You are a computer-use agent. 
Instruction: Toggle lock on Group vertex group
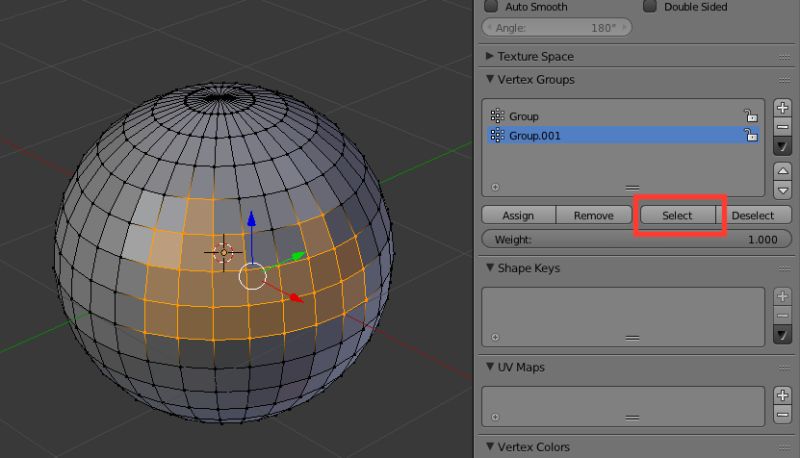(751, 116)
